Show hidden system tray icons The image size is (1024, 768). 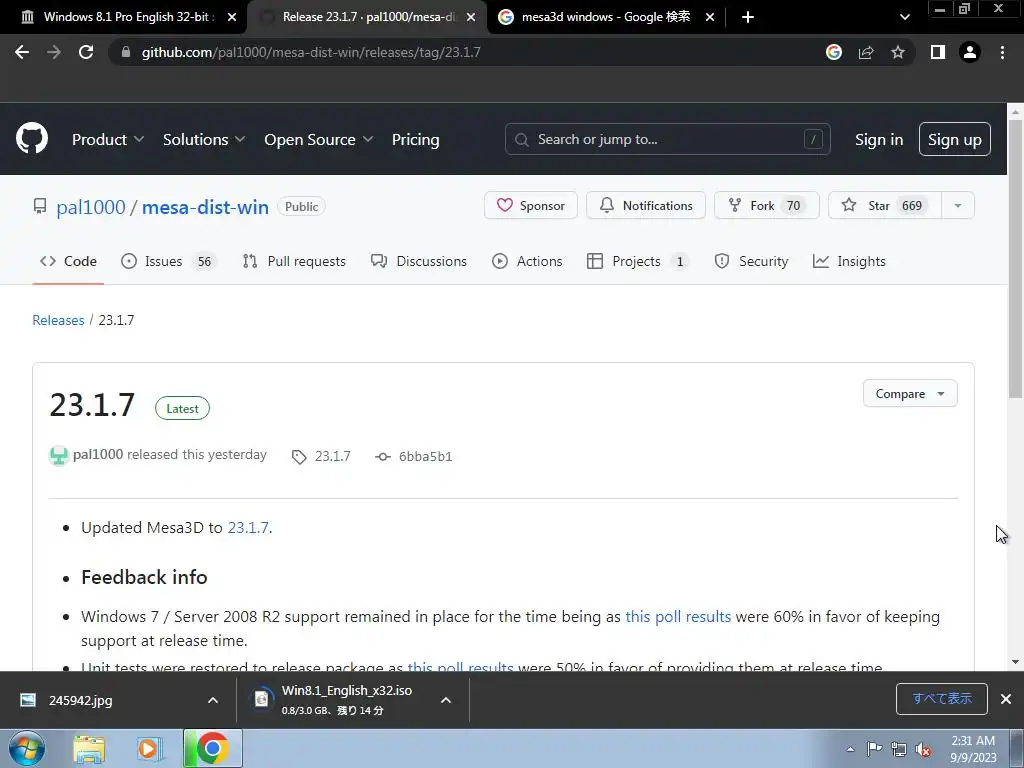tap(850, 749)
